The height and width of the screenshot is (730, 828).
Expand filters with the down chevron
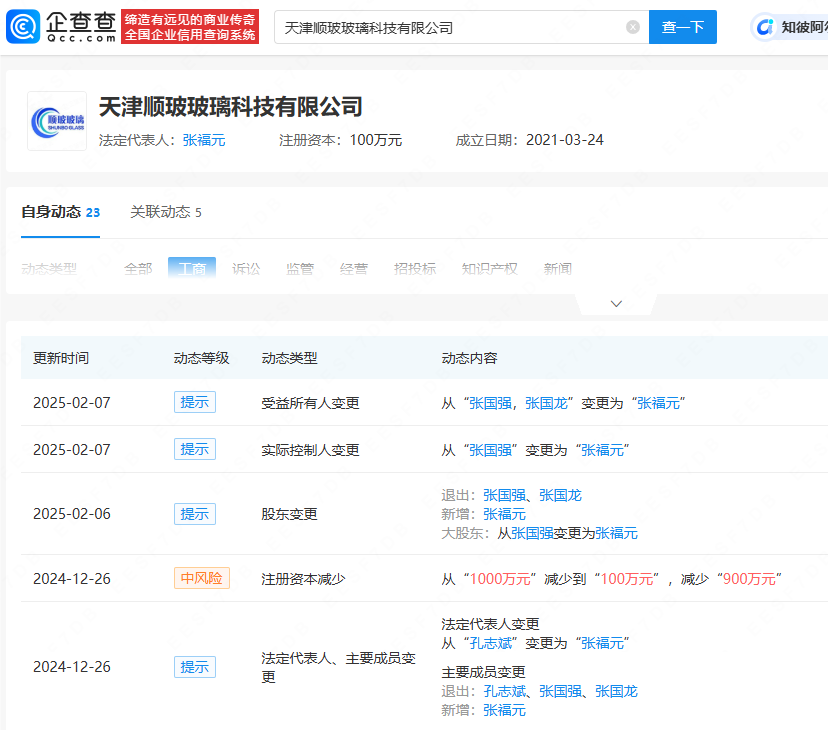616,304
